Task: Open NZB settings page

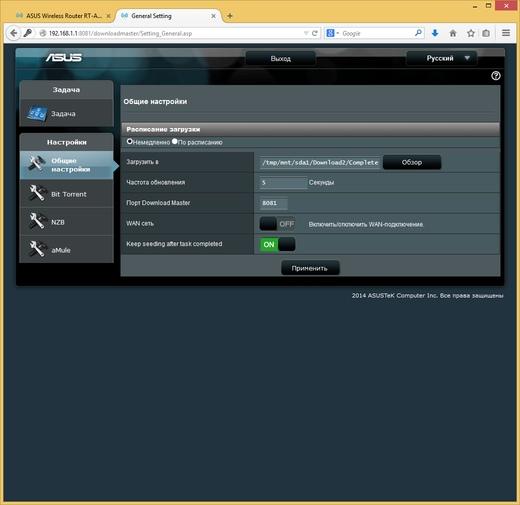Action: point(66,222)
